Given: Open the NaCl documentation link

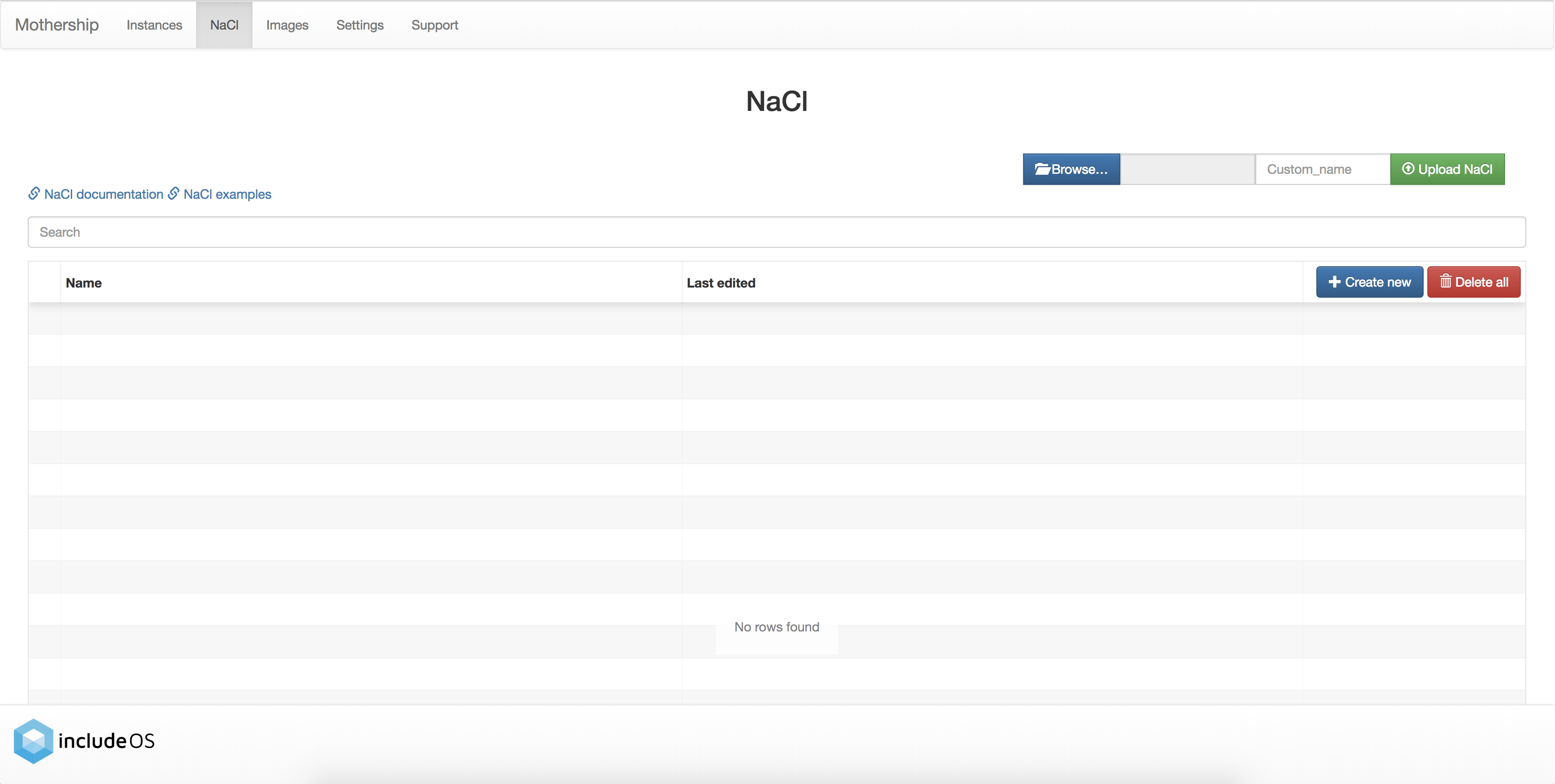Looking at the screenshot, I should [96, 194].
